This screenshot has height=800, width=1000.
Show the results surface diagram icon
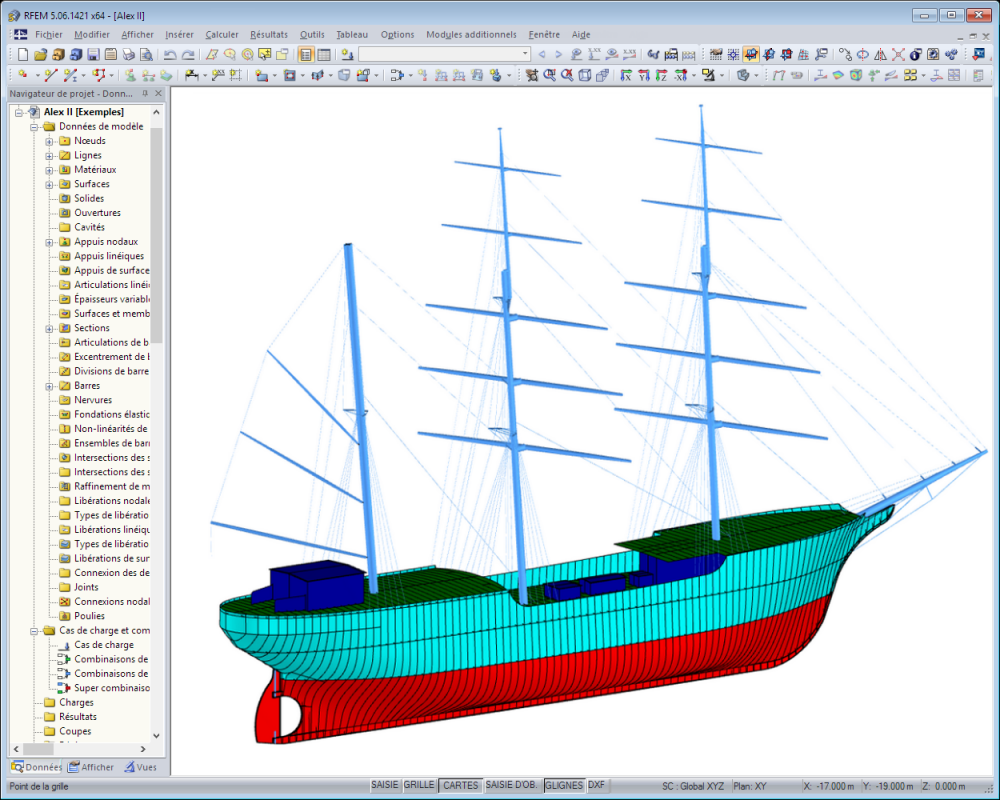[x=838, y=75]
